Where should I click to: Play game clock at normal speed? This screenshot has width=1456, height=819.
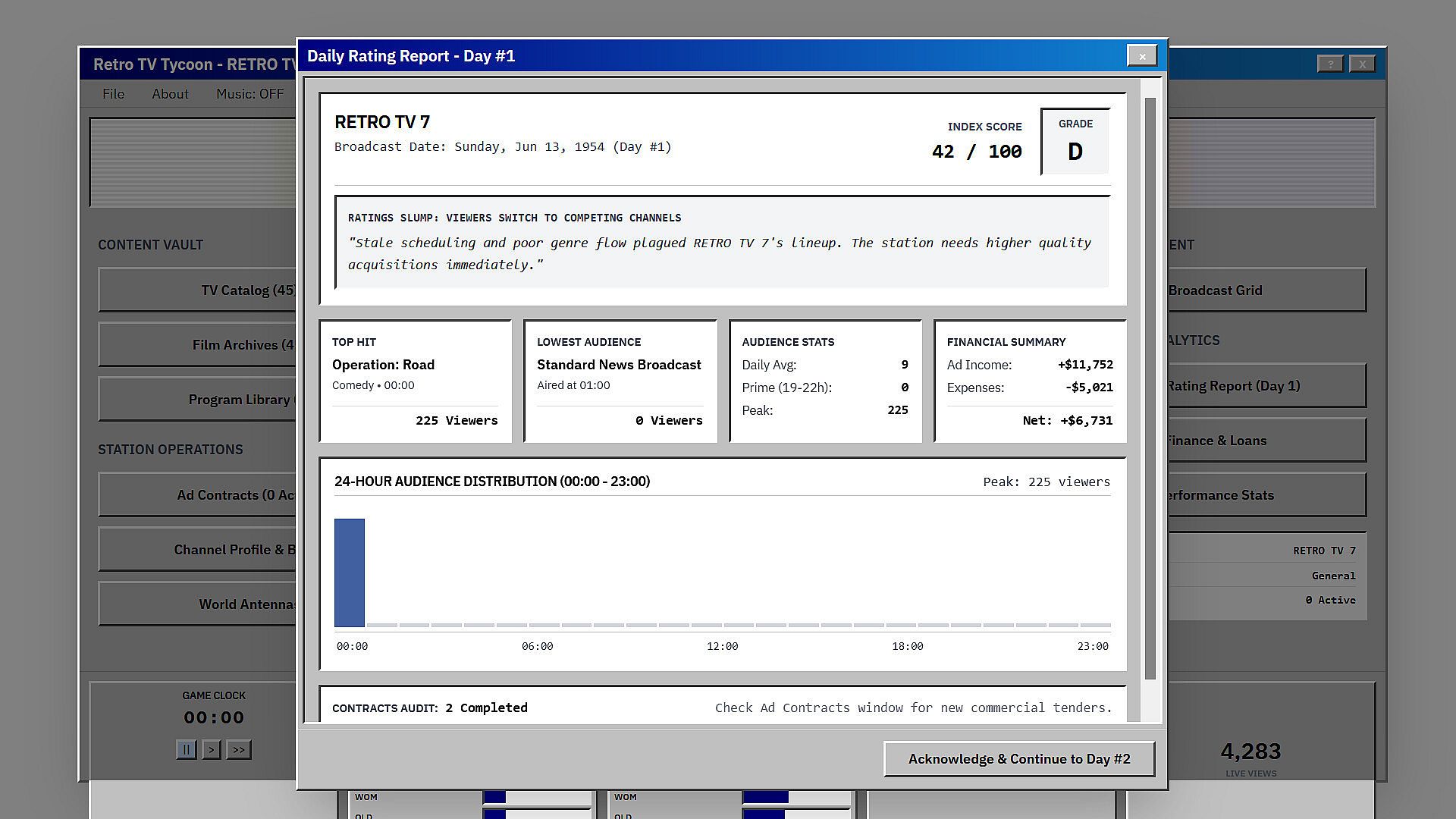[x=212, y=750]
